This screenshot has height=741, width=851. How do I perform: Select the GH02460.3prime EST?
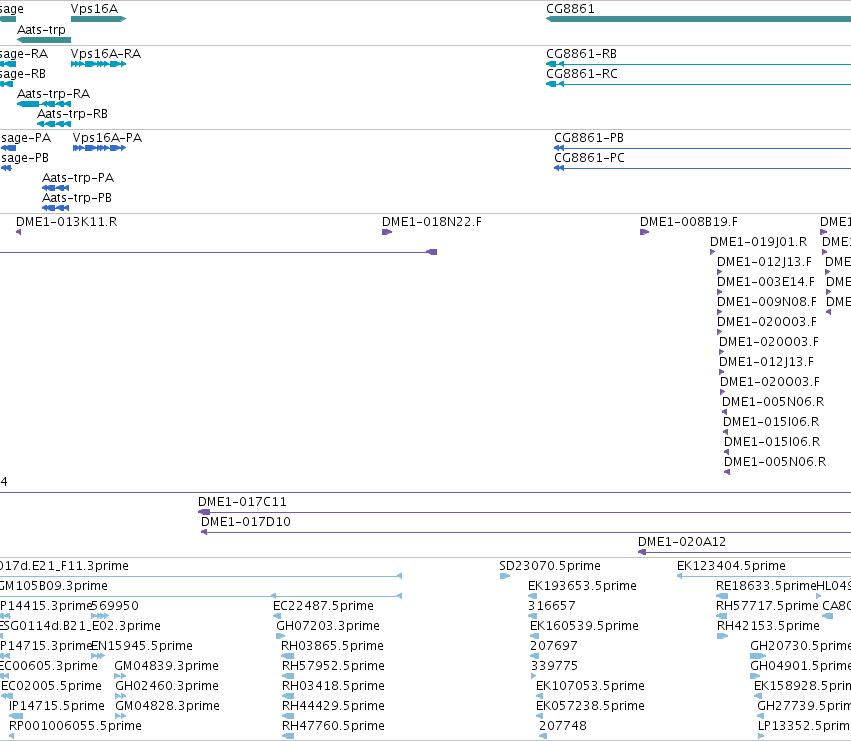click(x=167, y=687)
